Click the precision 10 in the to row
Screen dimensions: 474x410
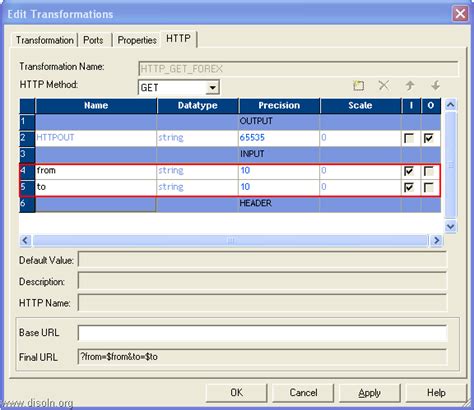(x=245, y=187)
